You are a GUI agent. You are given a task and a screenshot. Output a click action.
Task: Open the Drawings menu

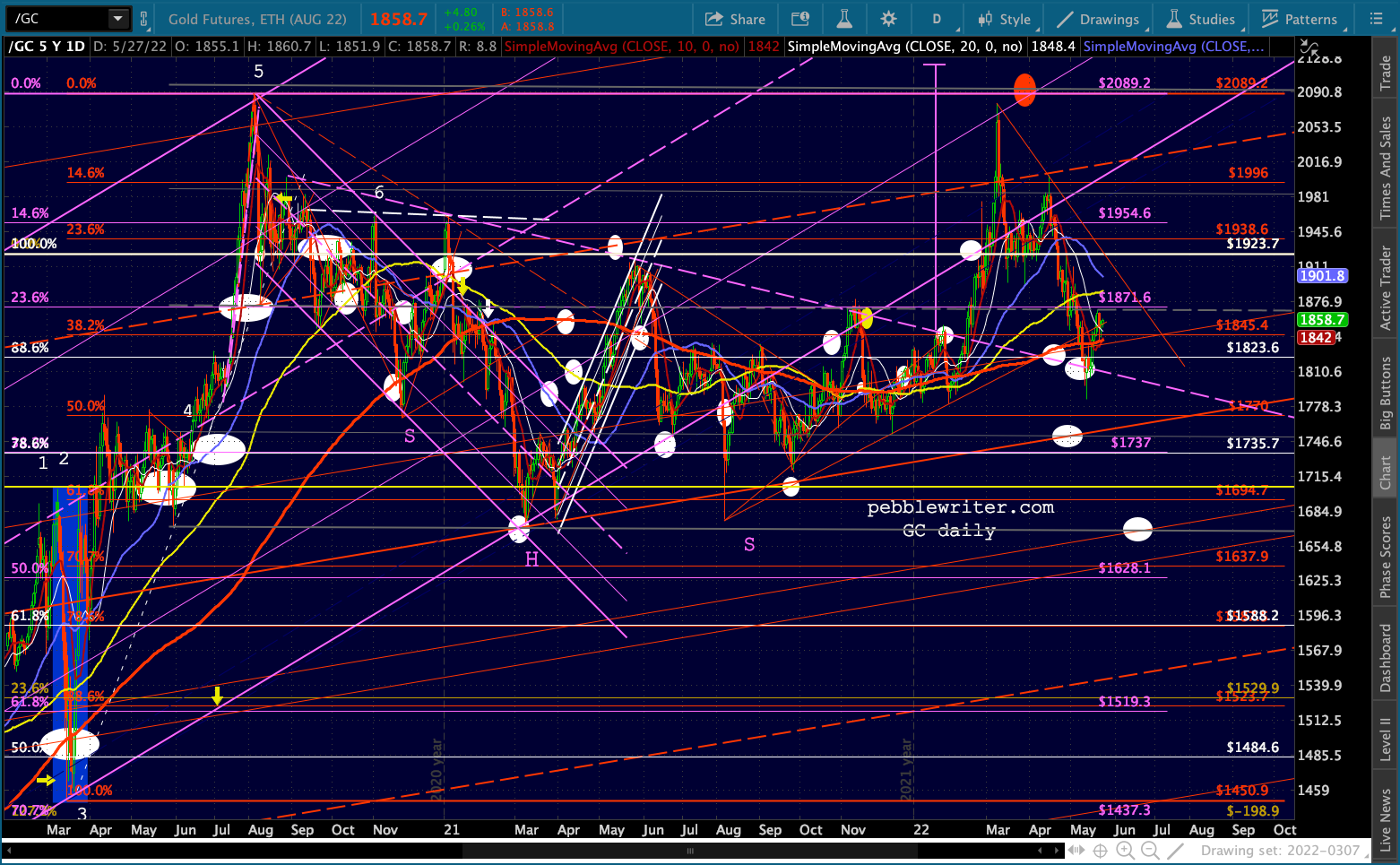click(x=1098, y=19)
